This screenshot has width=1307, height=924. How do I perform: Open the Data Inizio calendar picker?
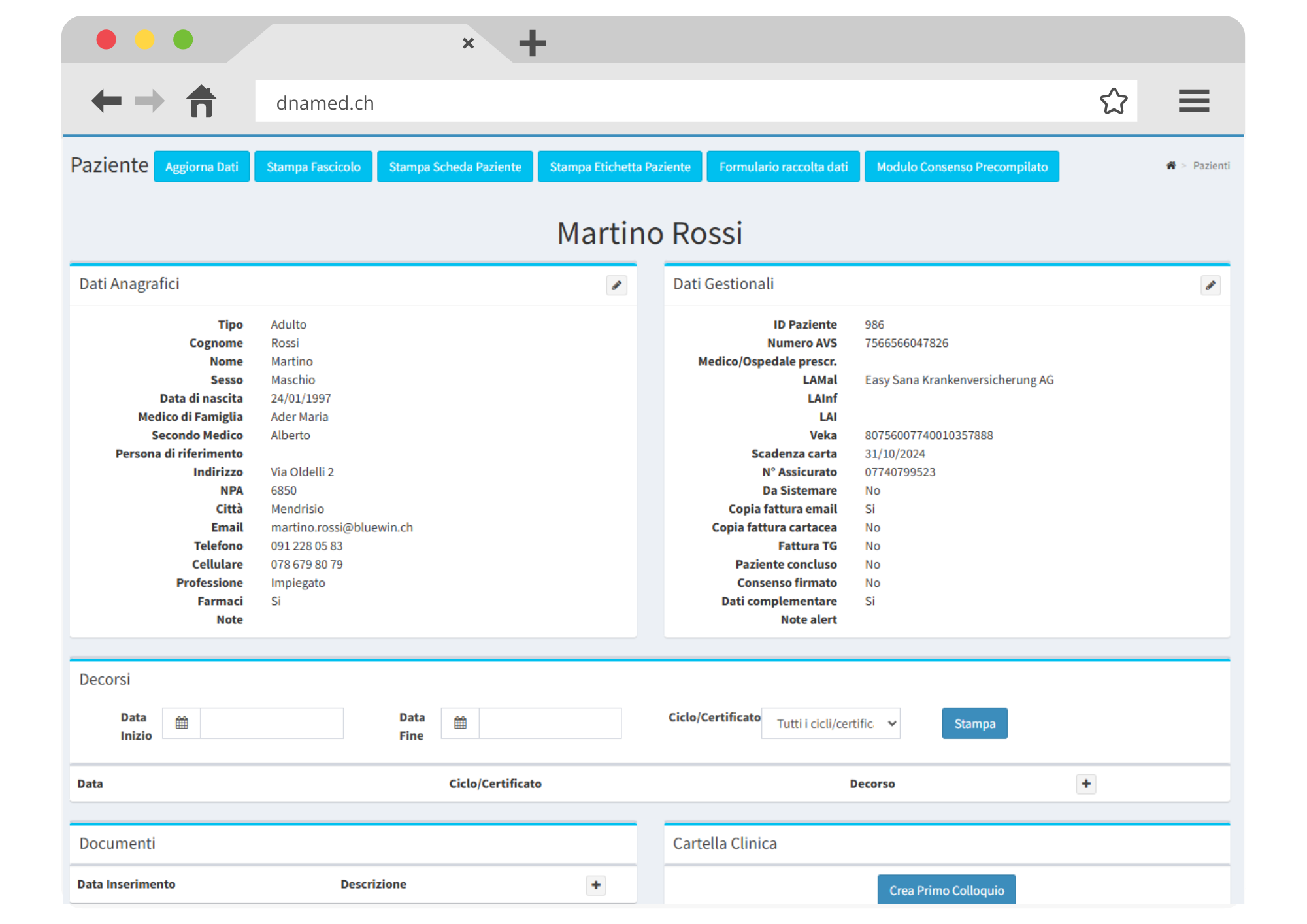tap(182, 723)
